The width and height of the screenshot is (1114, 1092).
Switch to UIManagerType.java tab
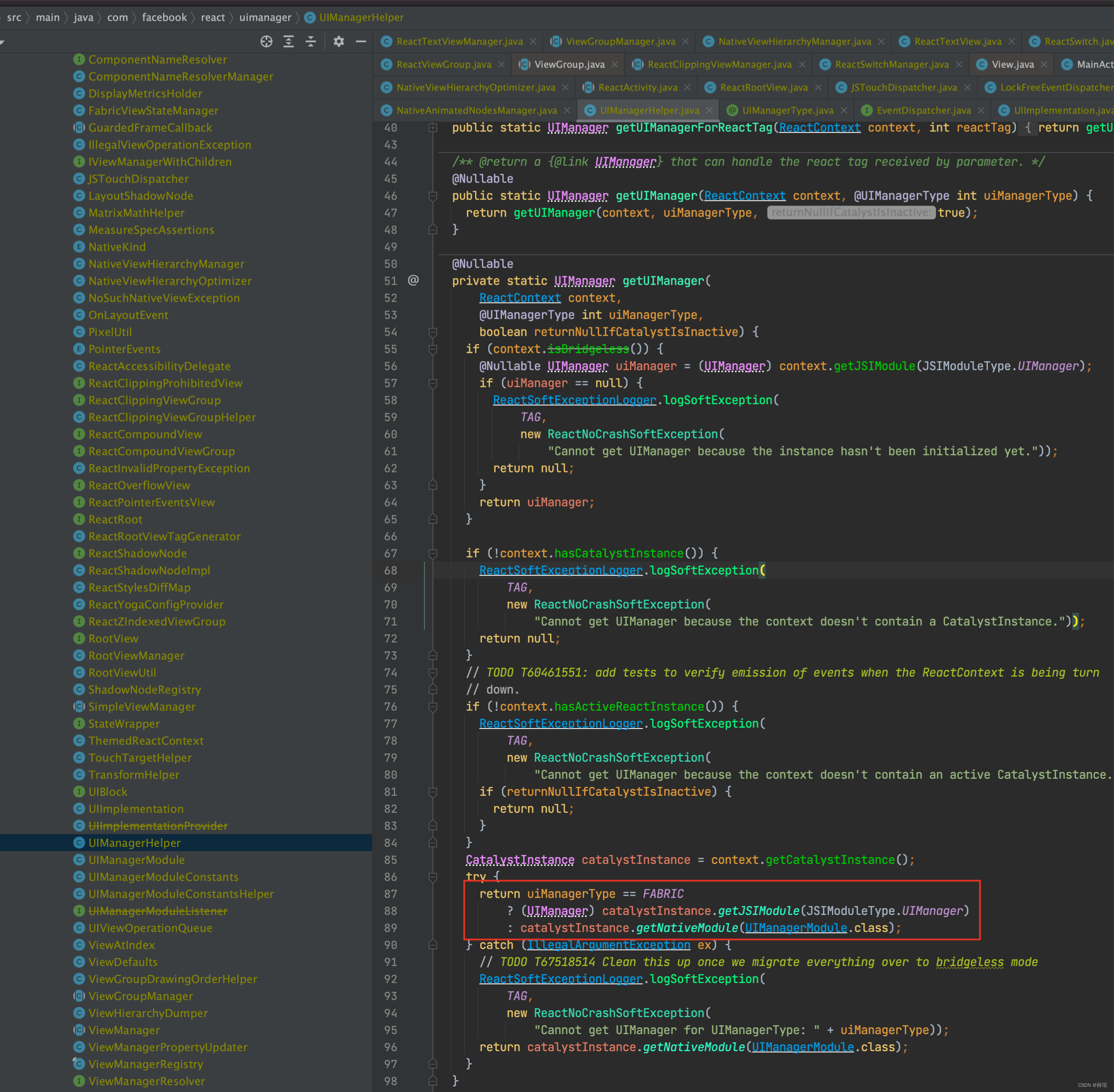pyautogui.click(x=787, y=110)
